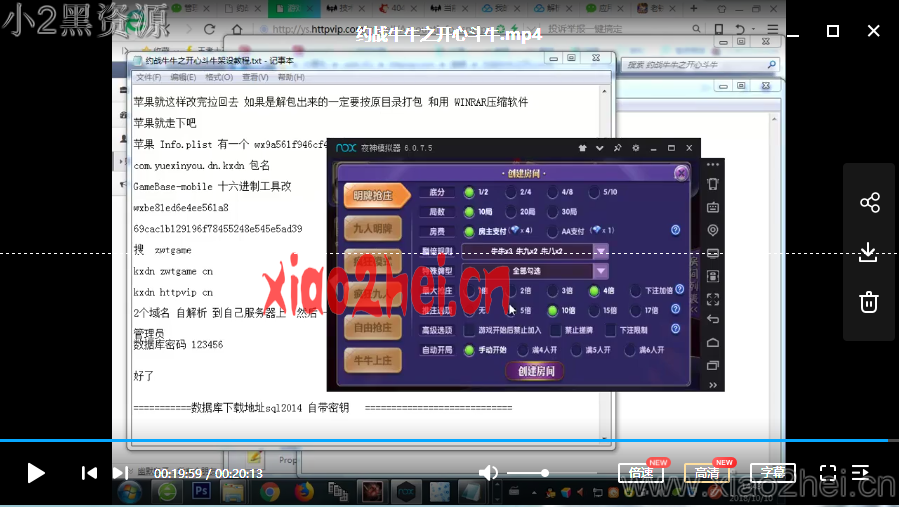Open the 帮助(H) menu in Notepad
This screenshot has width=899, height=507.
291,77
